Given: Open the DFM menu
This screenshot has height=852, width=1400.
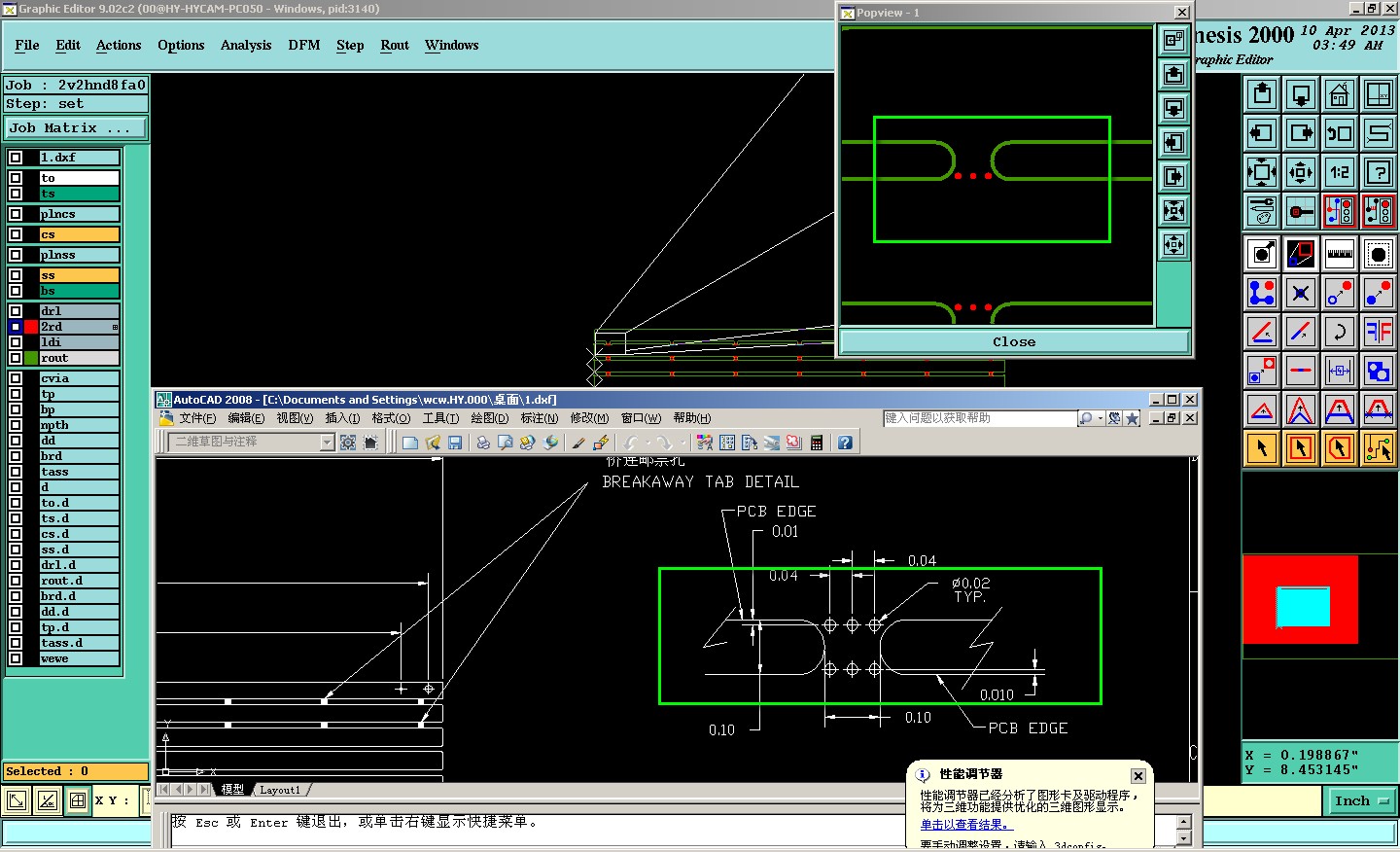Looking at the screenshot, I should coord(304,45).
